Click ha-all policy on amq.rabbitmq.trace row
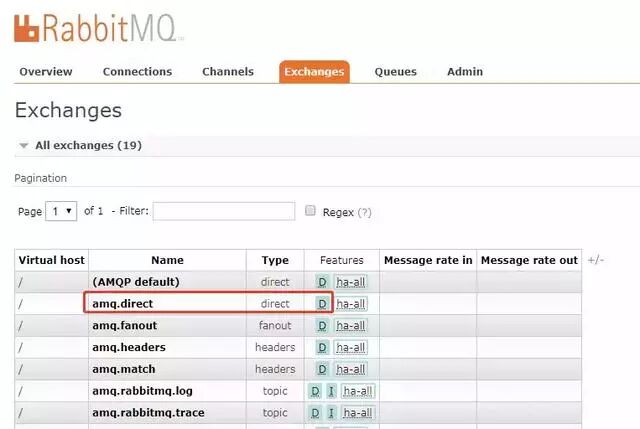 (x=358, y=413)
